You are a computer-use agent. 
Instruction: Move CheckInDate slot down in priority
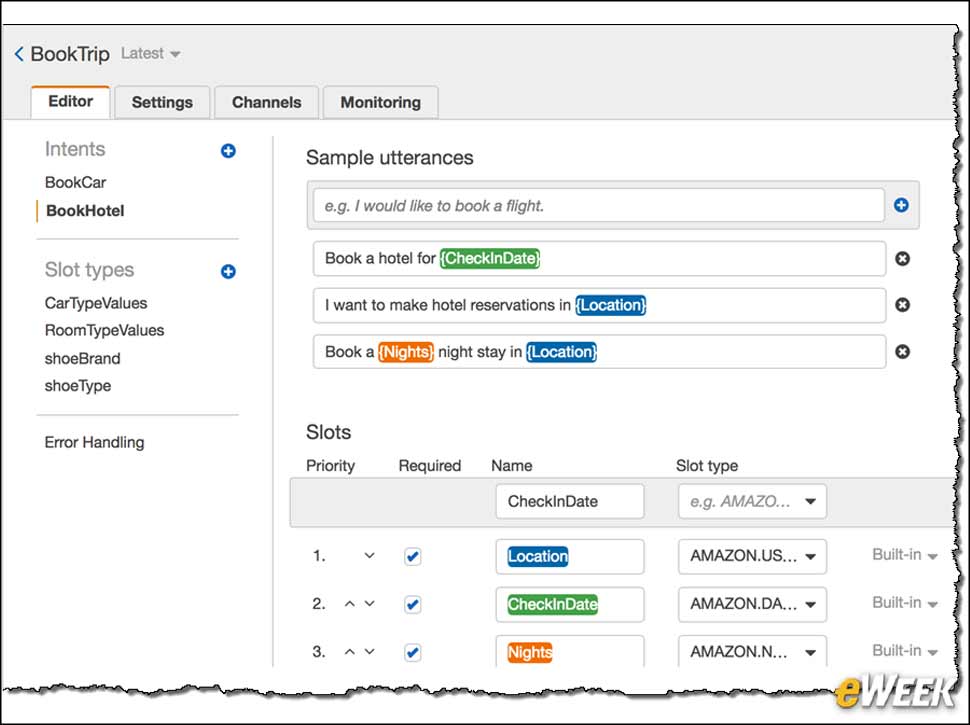tap(369, 604)
